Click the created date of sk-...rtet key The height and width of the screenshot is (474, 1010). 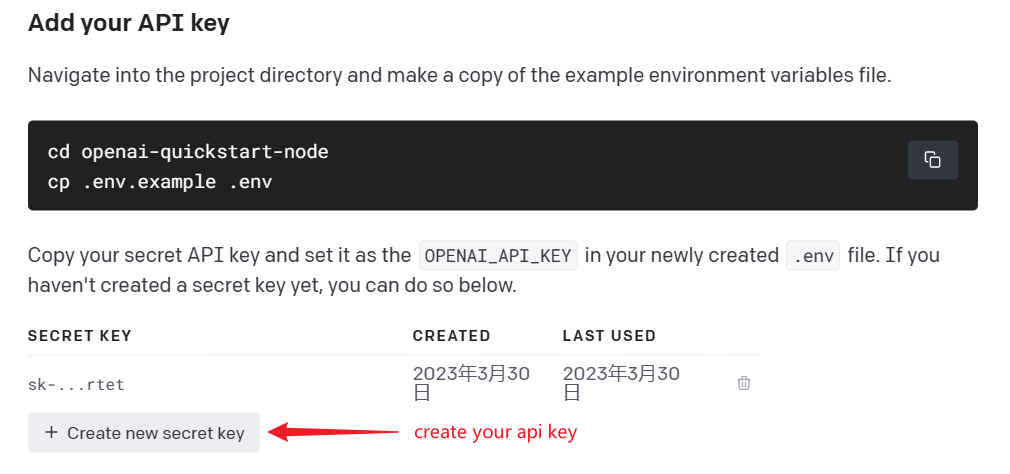(472, 383)
